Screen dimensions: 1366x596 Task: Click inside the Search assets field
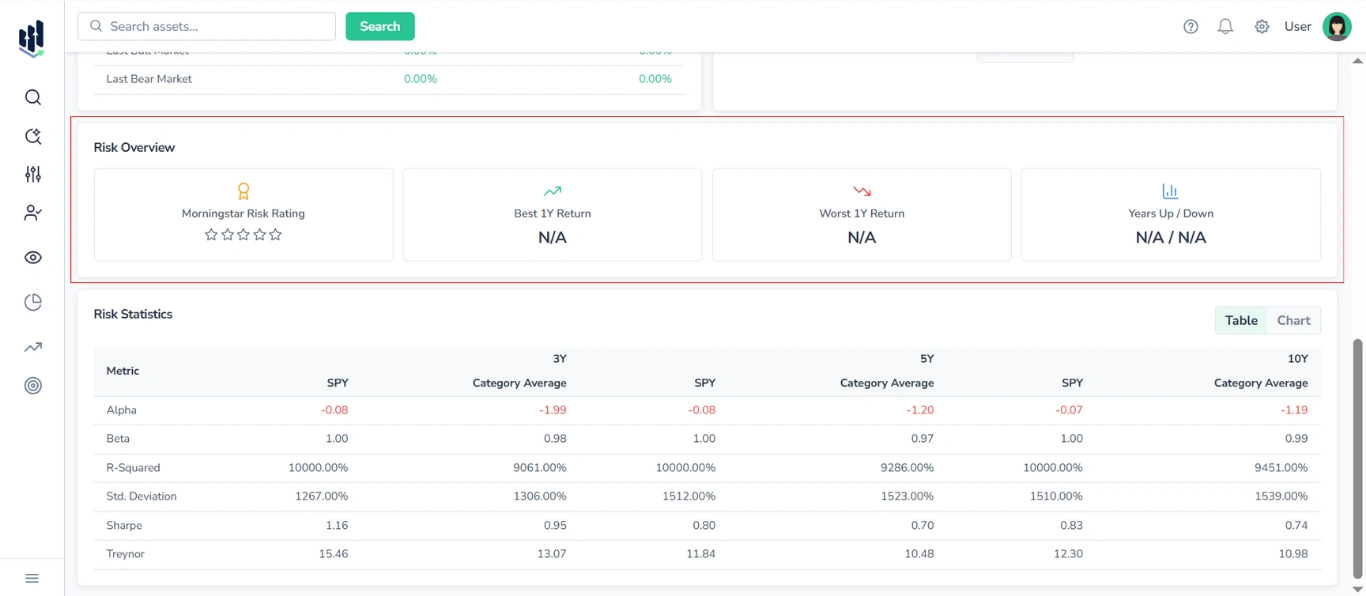(x=205, y=26)
